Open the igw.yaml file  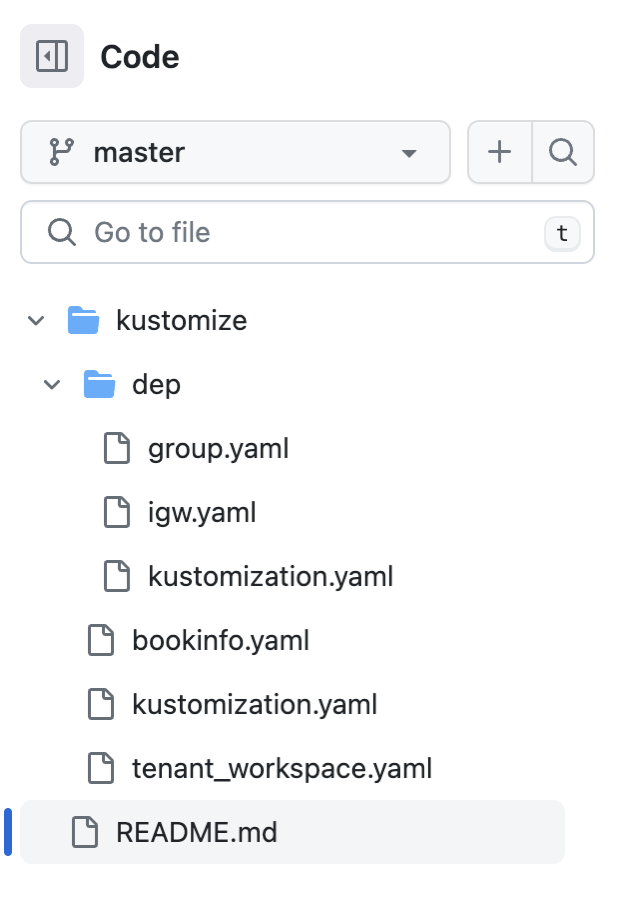pos(202,512)
